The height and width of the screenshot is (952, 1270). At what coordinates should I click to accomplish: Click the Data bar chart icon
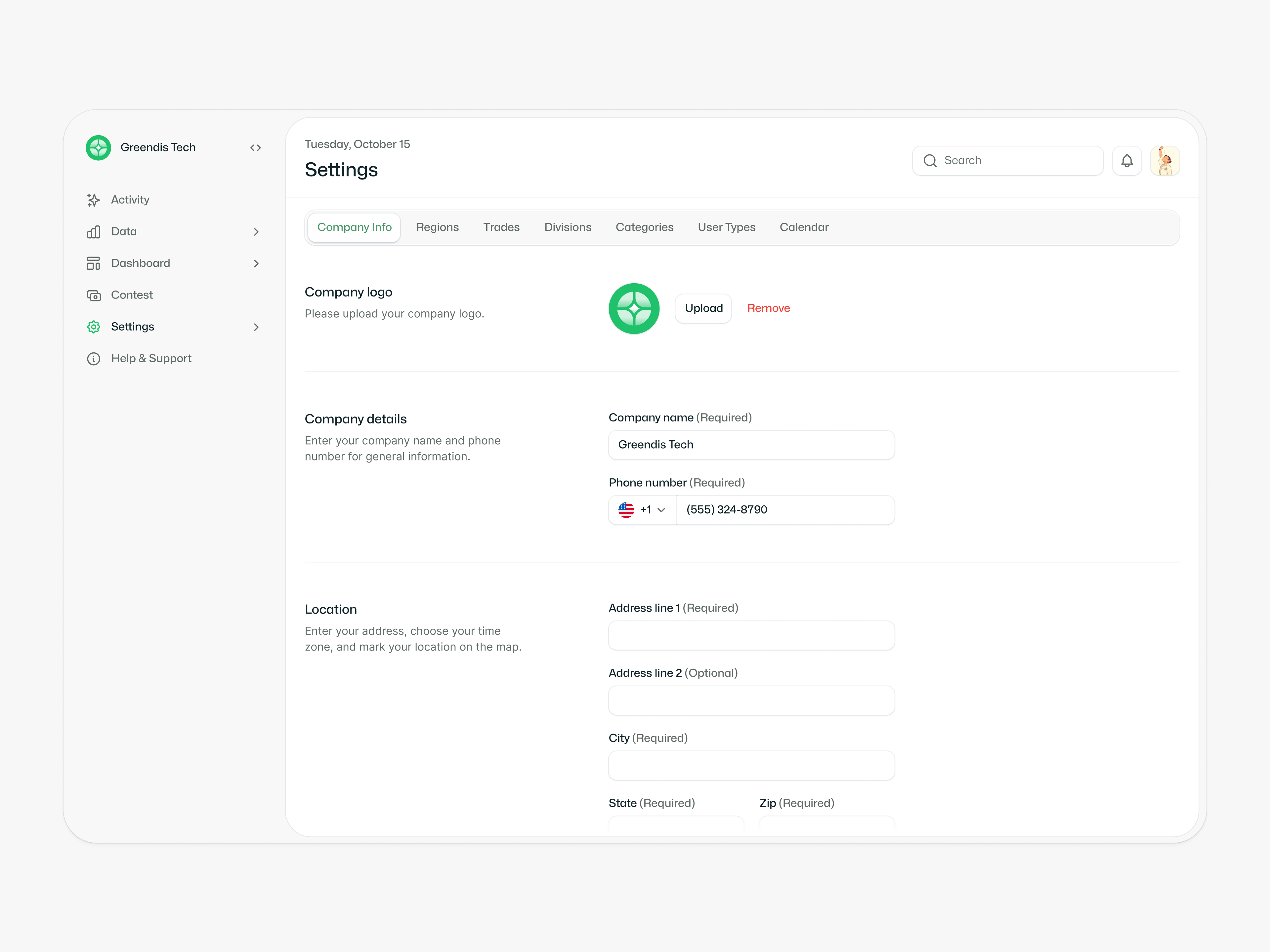click(x=94, y=231)
